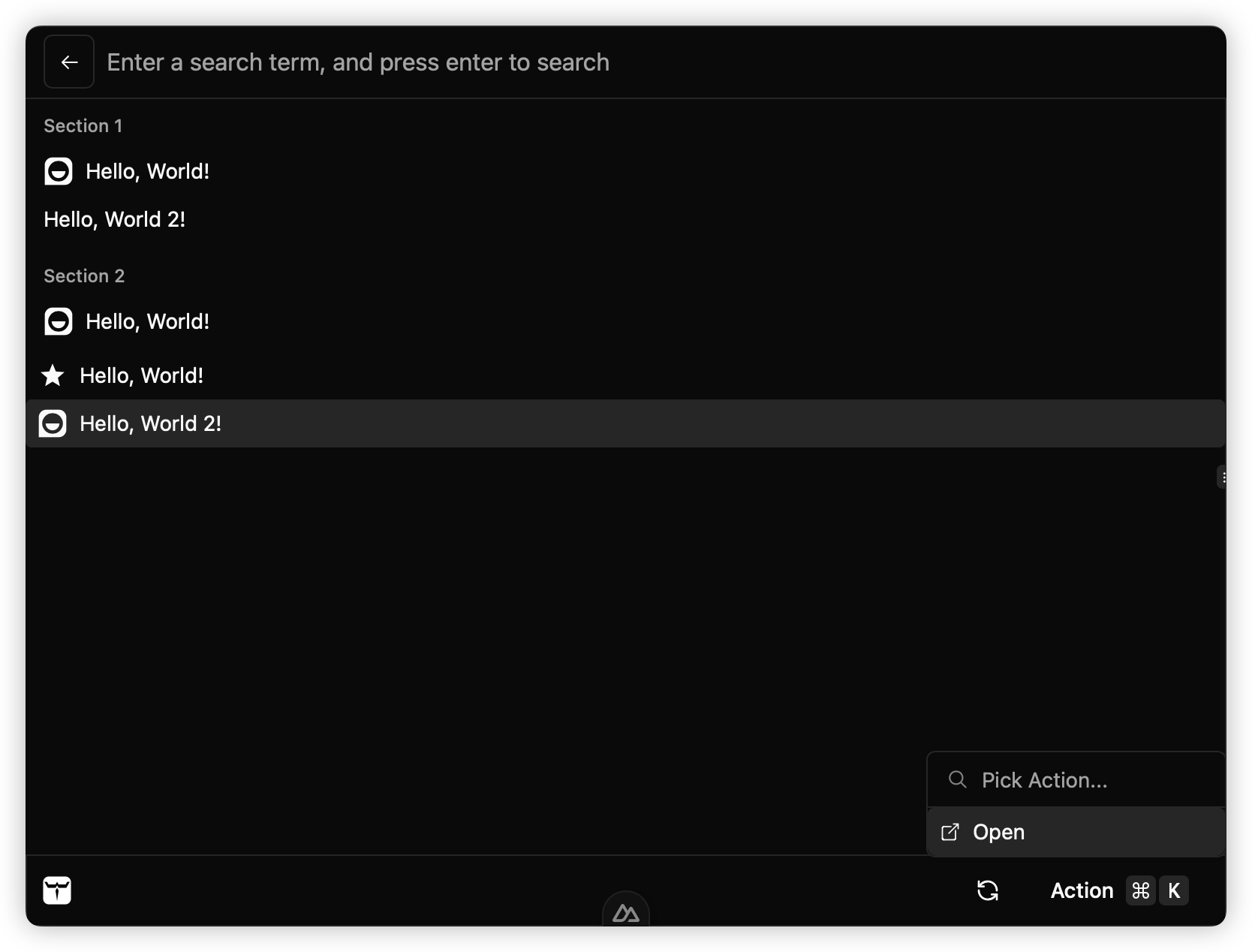Select highlighted "Hello, World 2!" item text
The width and height of the screenshot is (1252, 952).
coord(151,423)
